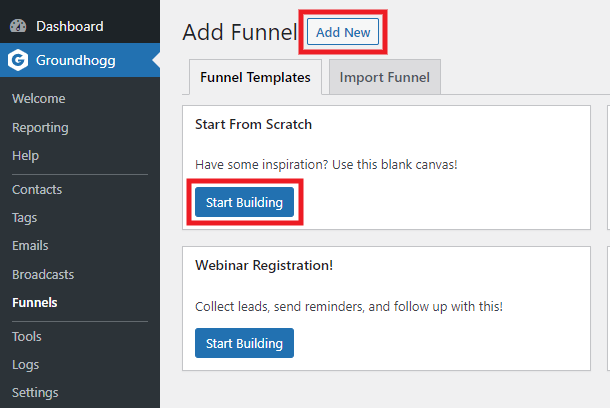This screenshot has height=408, width=610.
Task: Switch to the Import Funnel tab
Action: pyautogui.click(x=385, y=77)
